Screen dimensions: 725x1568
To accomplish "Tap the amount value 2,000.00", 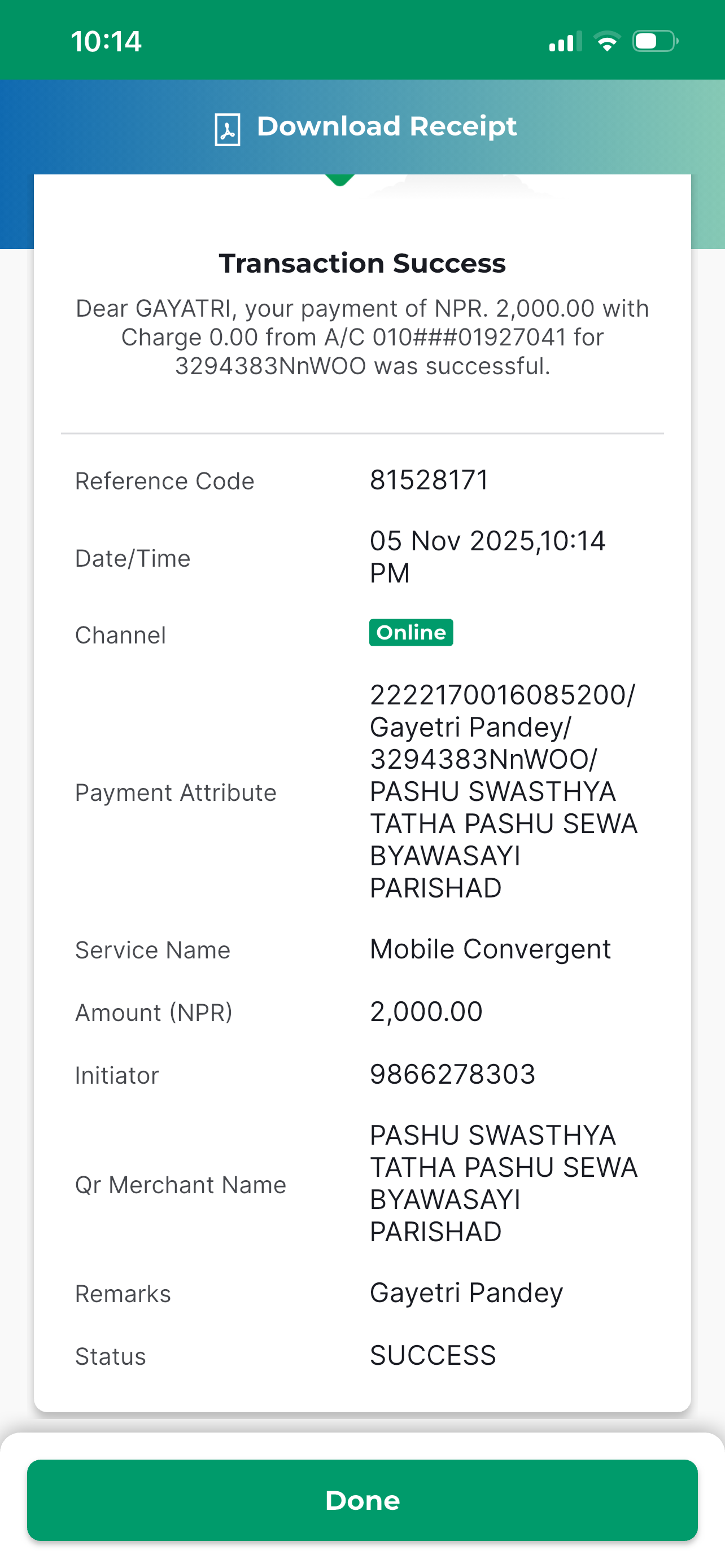I will pyautogui.click(x=426, y=1011).
